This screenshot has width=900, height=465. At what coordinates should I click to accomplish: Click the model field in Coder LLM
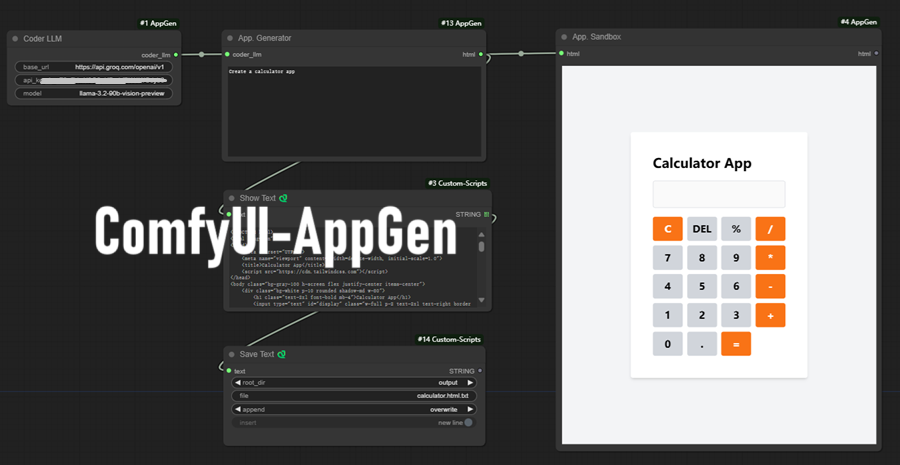pos(94,94)
